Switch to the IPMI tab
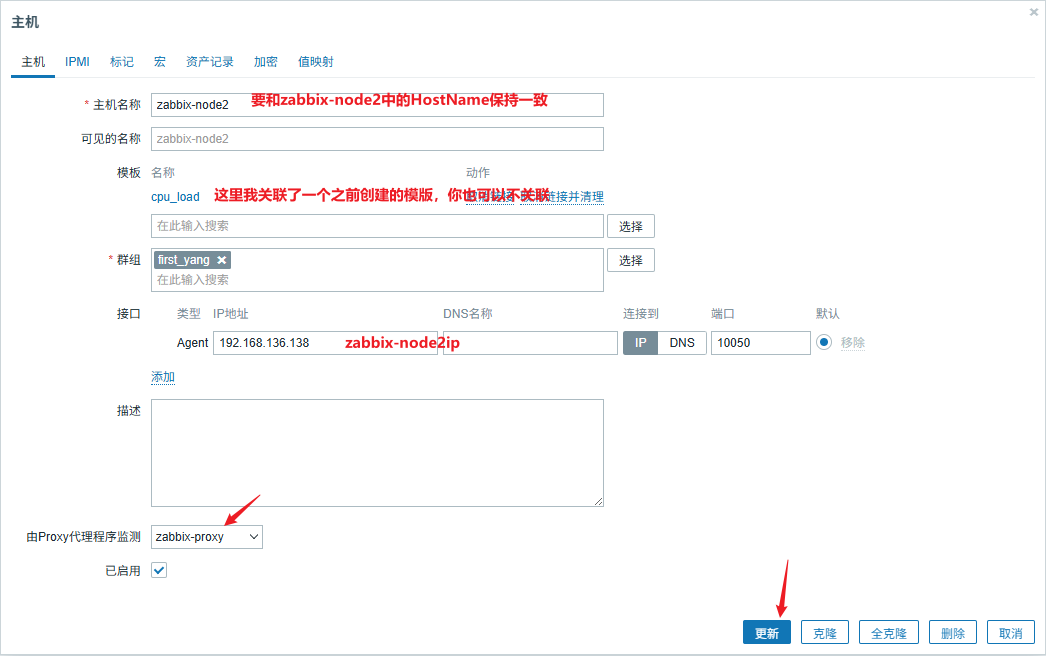This screenshot has height=656, width=1046. pyautogui.click(x=77, y=61)
